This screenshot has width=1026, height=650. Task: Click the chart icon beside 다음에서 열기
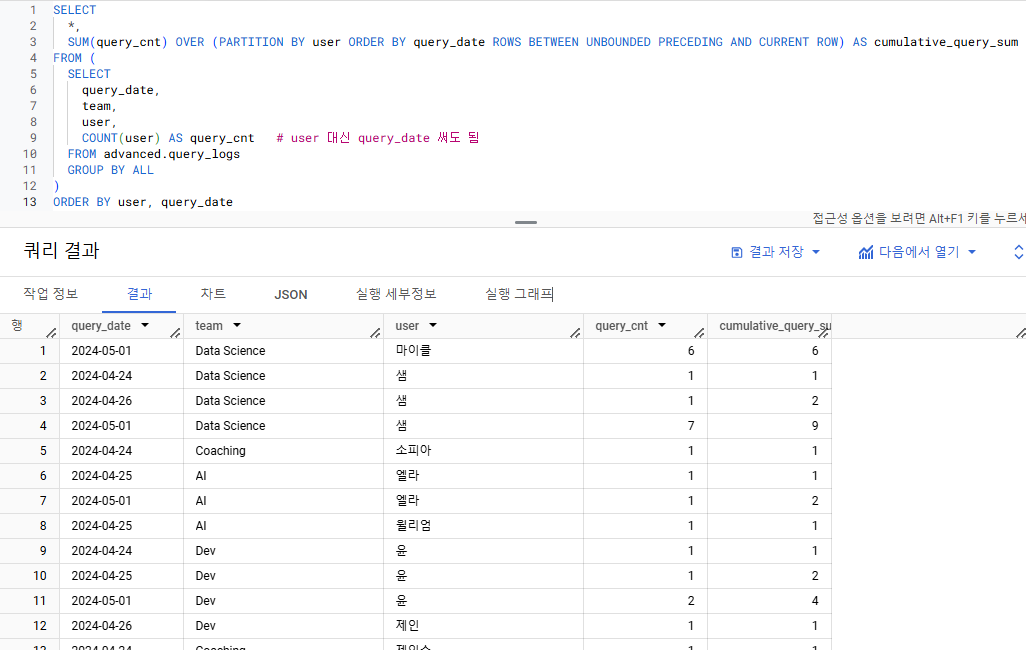(866, 253)
